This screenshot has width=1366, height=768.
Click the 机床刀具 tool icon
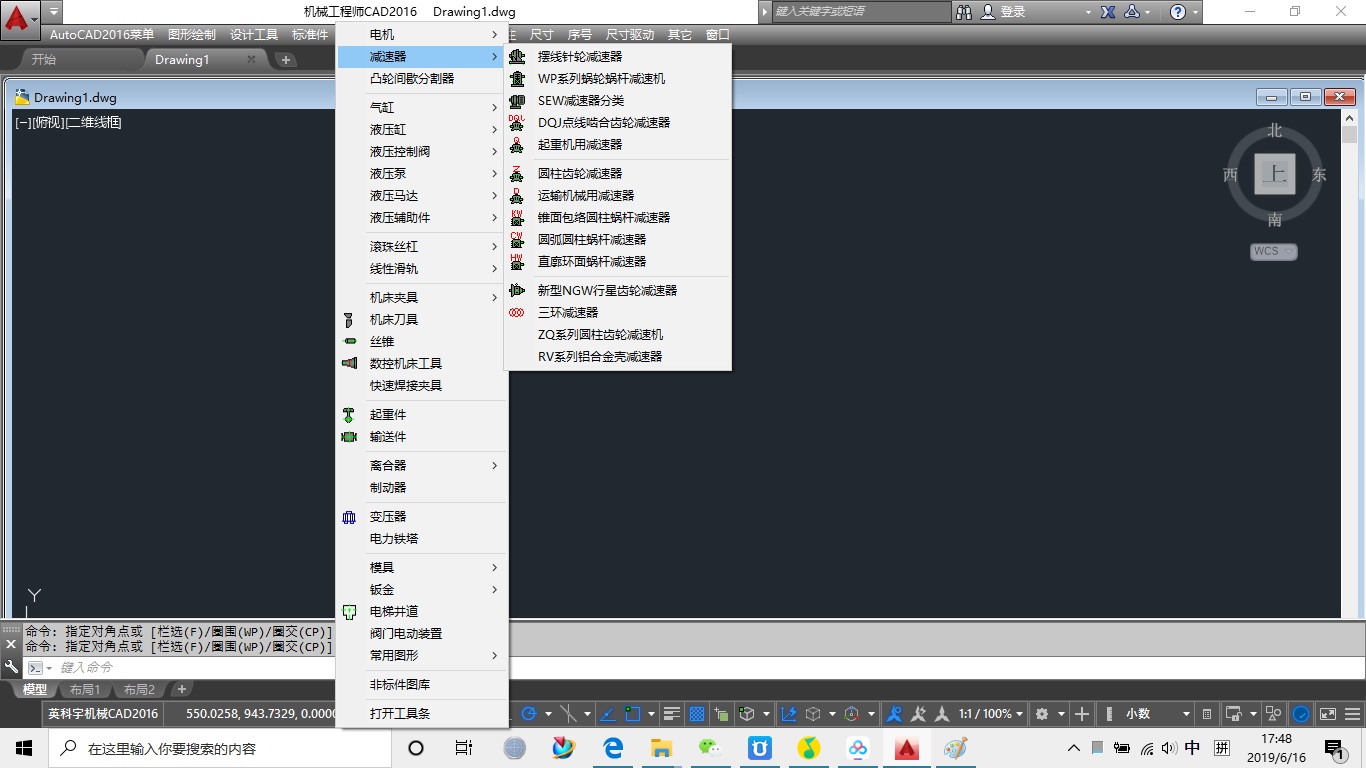click(x=349, y=320)
